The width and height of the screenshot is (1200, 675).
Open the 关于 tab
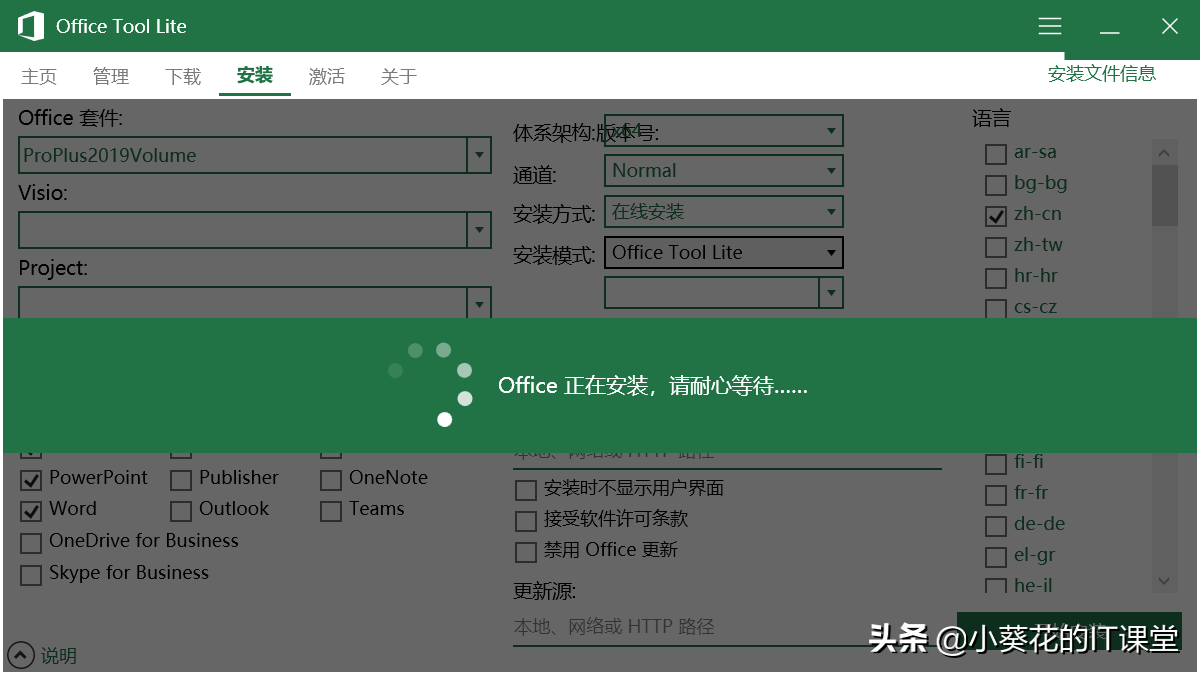pos(399,76)
